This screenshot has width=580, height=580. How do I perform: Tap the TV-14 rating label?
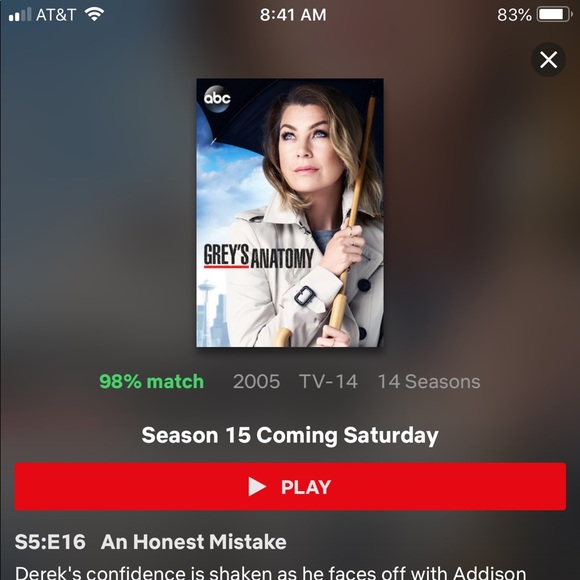[x=328, y=381]
